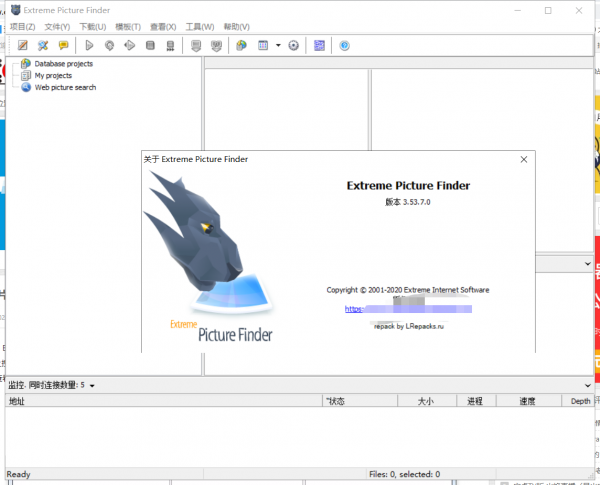Image resolution: width=600 pixels, height=485 pixels.
Task: Open the 文件(Y) menu
Action: [57, 26]
